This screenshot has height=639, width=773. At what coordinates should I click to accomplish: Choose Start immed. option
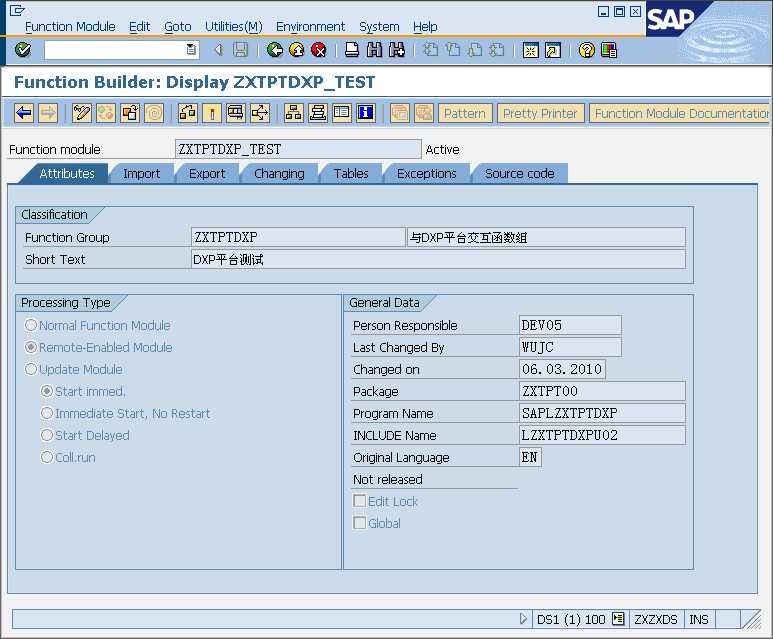tap(47, 391)
